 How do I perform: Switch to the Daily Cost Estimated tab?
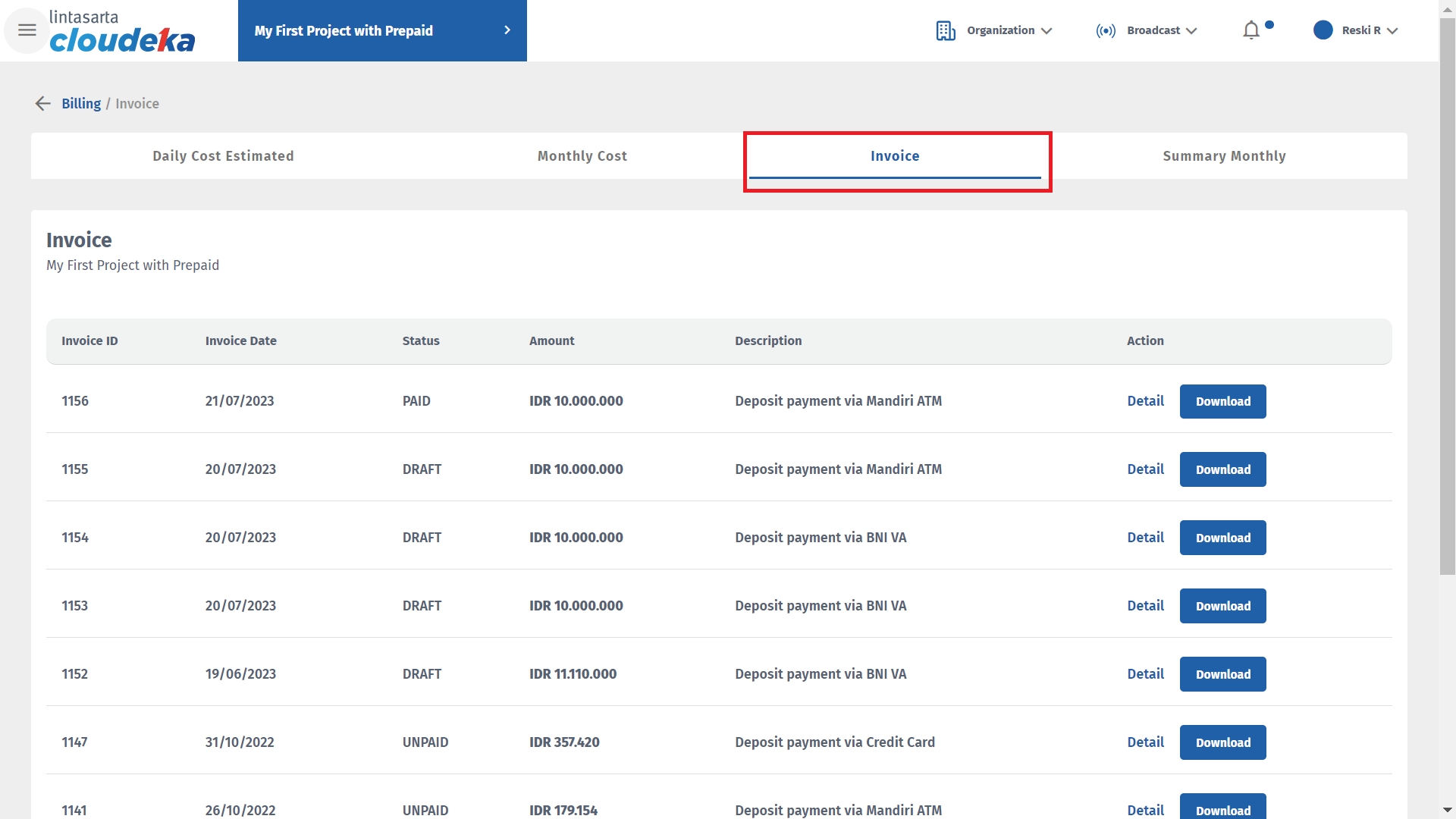tap(223, 156)
